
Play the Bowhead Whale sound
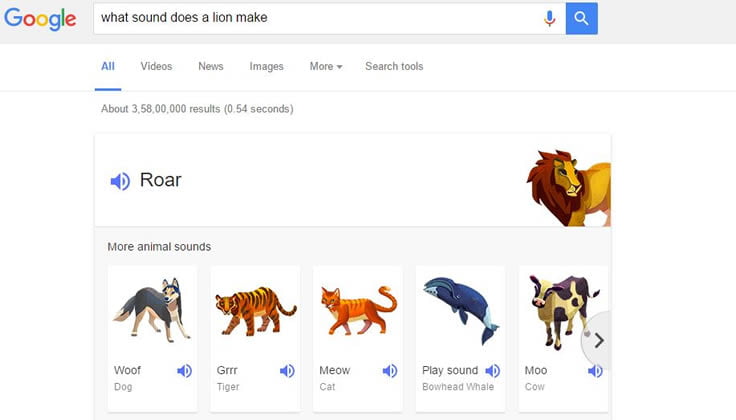492,371
